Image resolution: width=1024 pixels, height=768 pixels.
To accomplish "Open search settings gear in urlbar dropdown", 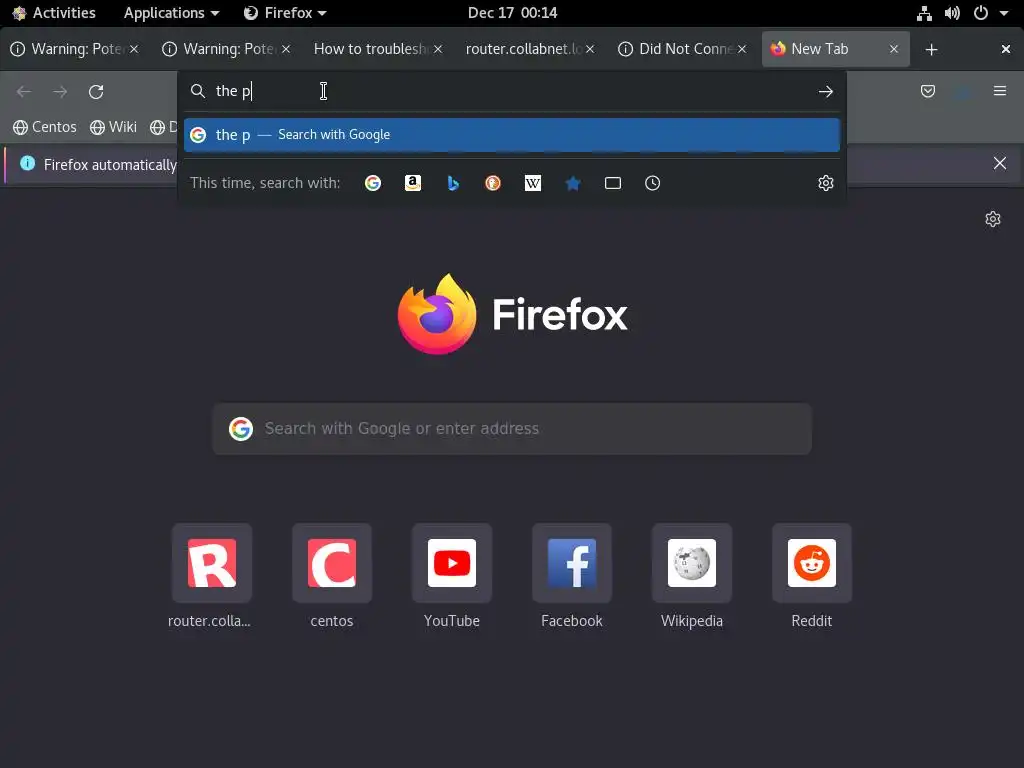I will pos(825,183).
